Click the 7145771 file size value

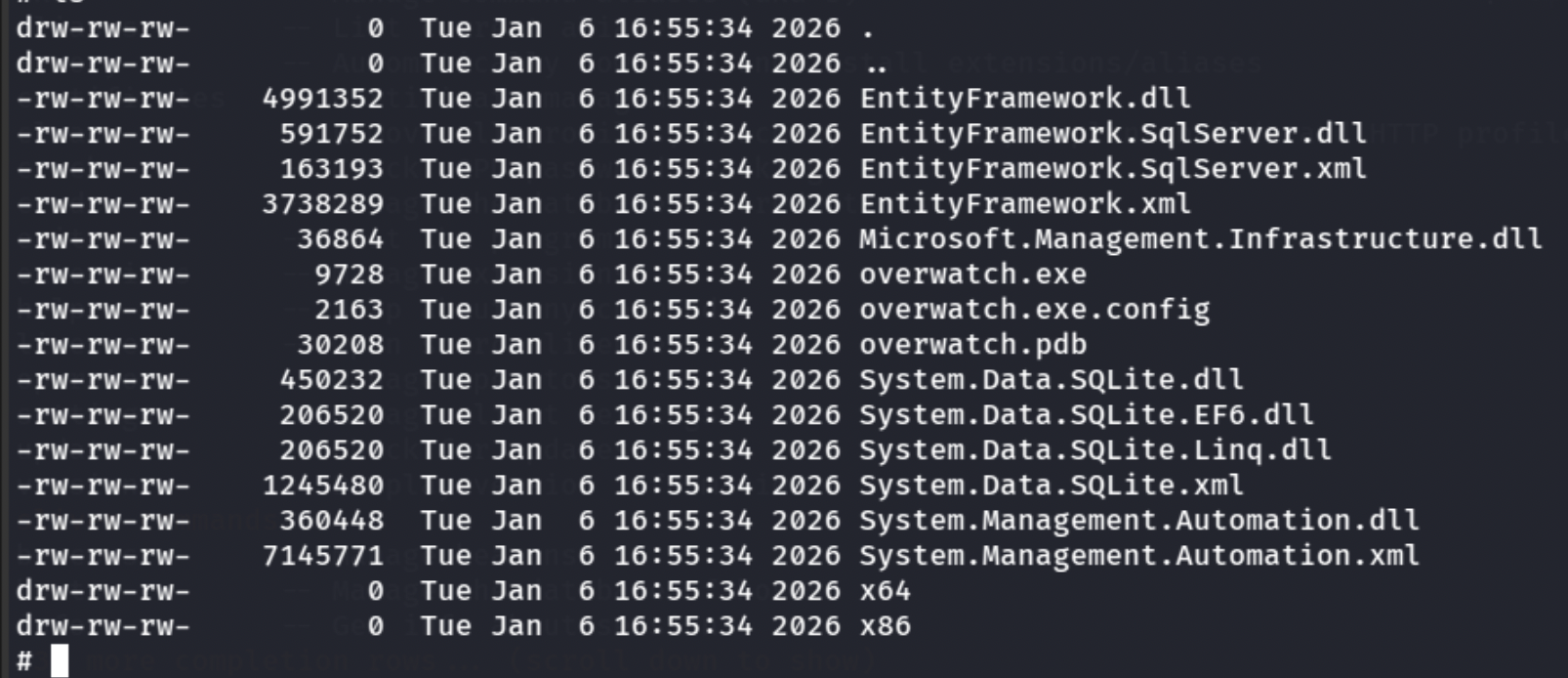point(323,556)
